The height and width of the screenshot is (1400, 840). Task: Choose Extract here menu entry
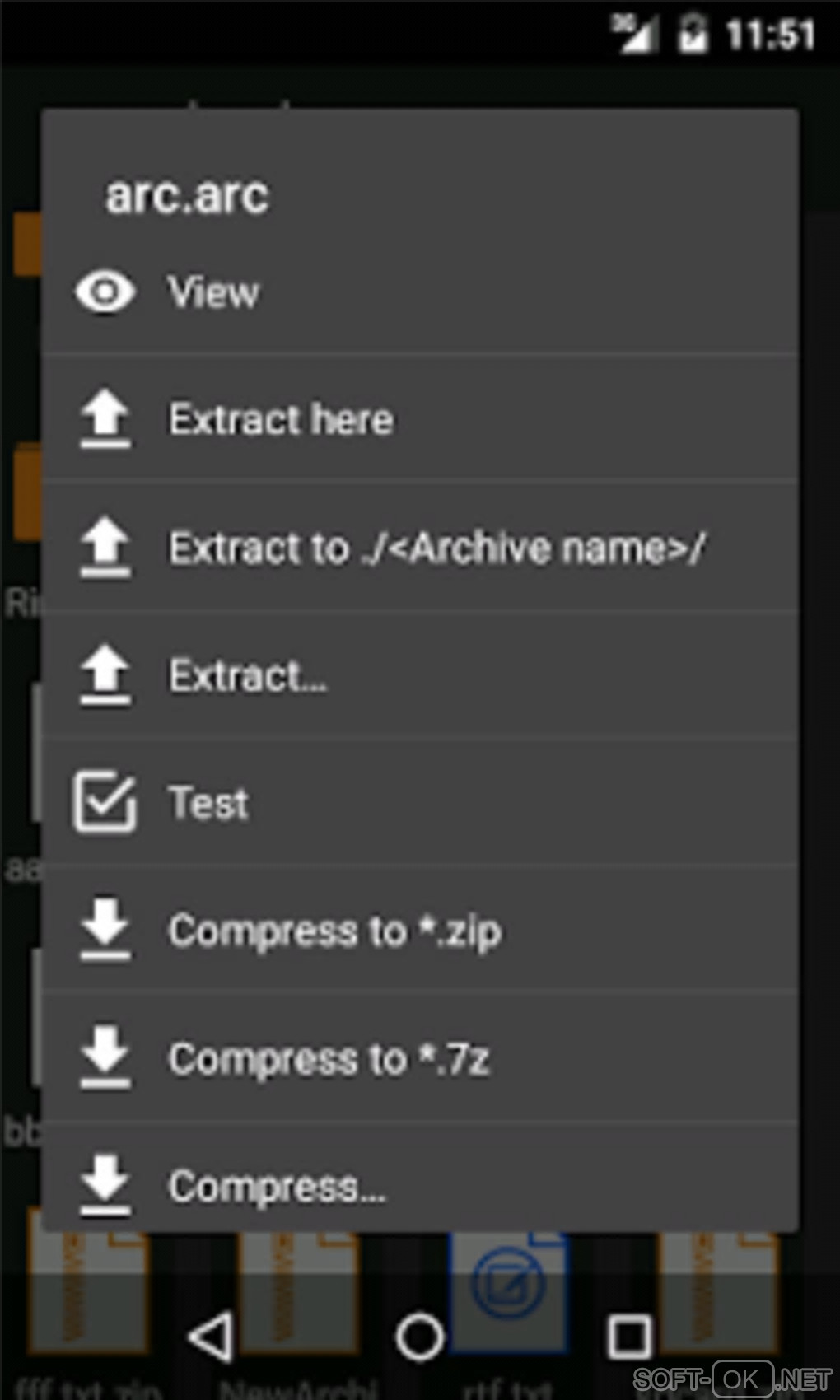281,420
